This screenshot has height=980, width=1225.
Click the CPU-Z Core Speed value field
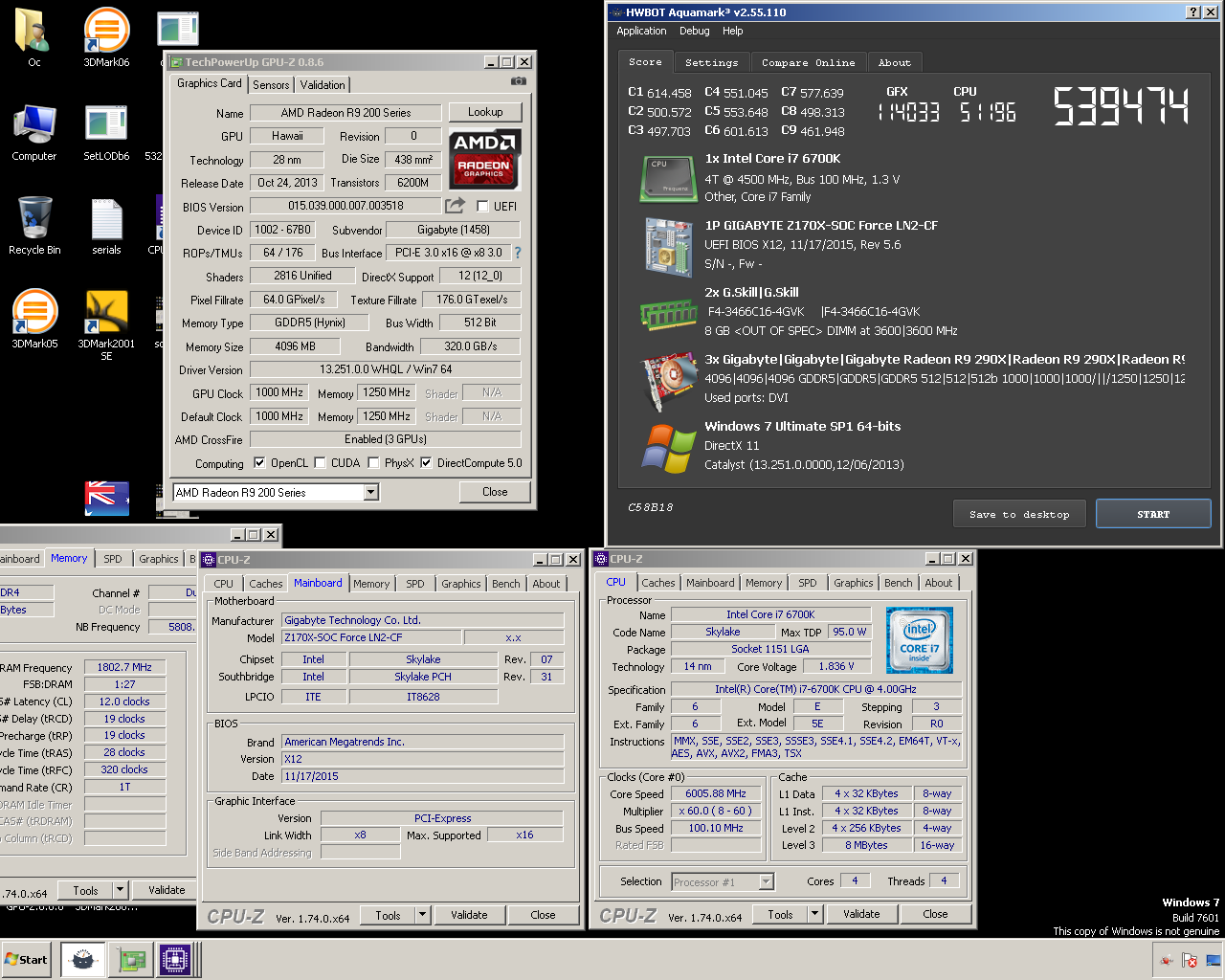click(x=716, y=793)
